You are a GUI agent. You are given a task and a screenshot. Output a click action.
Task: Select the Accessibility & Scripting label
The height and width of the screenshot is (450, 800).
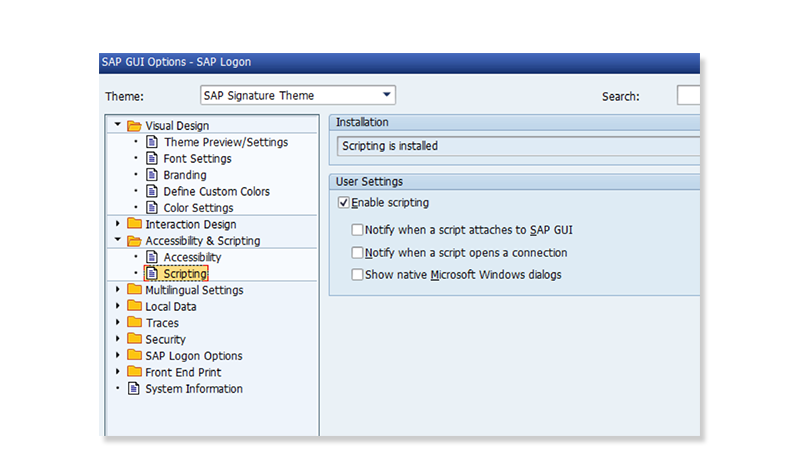tap(203, 241)
